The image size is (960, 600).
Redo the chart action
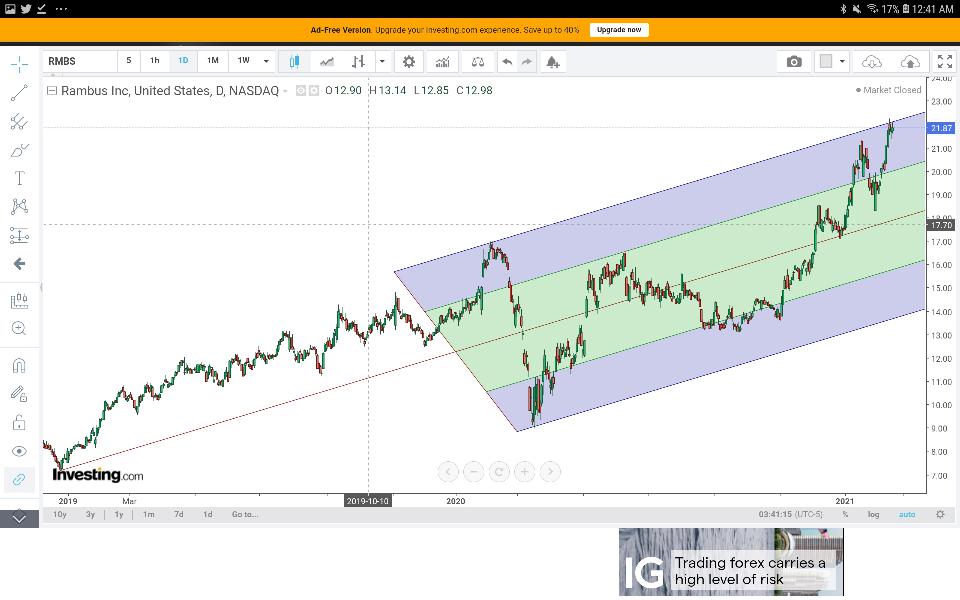point(527,62)
